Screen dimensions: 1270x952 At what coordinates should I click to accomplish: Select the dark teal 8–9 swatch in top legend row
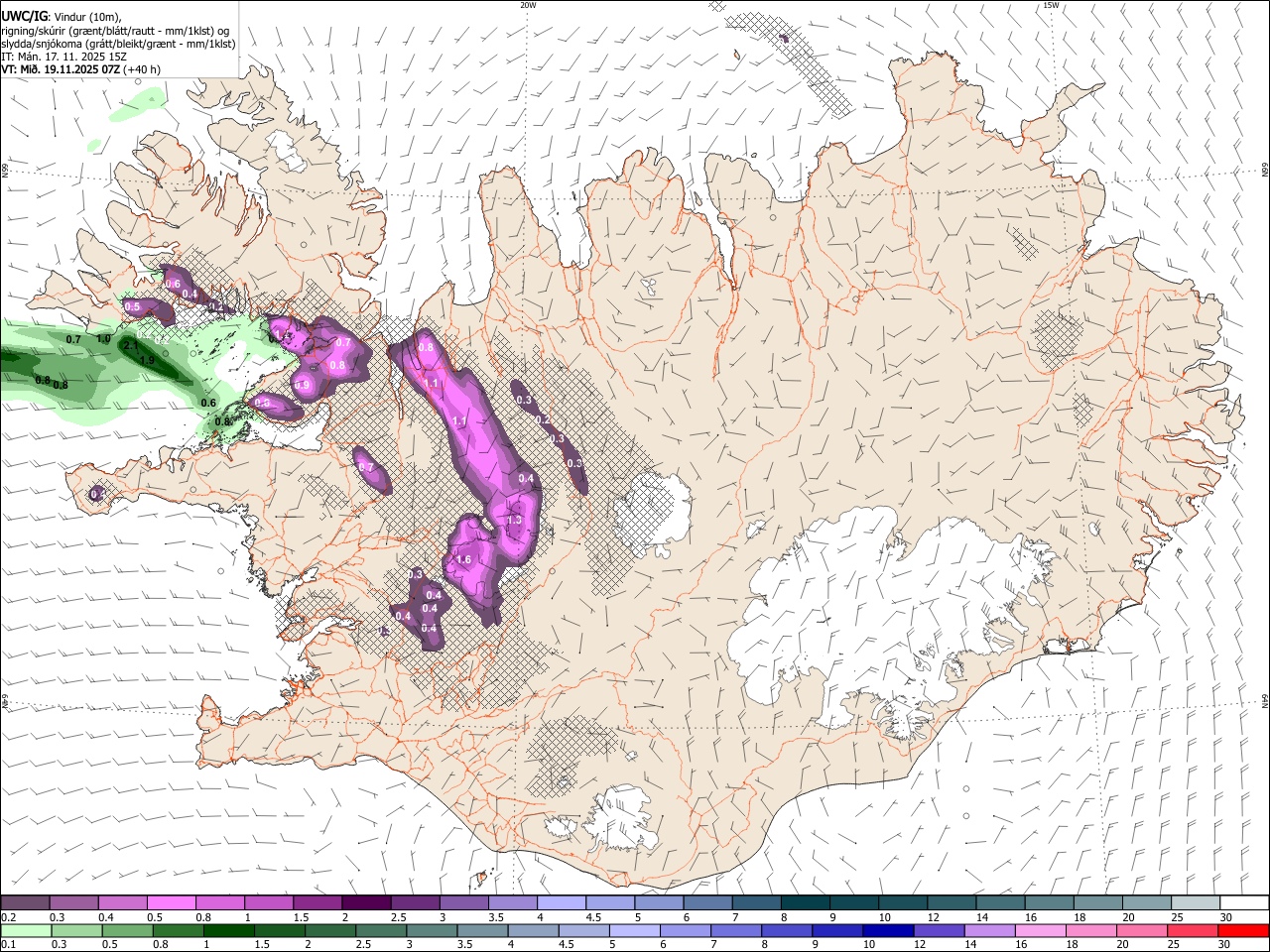click(x=806, y=902)
